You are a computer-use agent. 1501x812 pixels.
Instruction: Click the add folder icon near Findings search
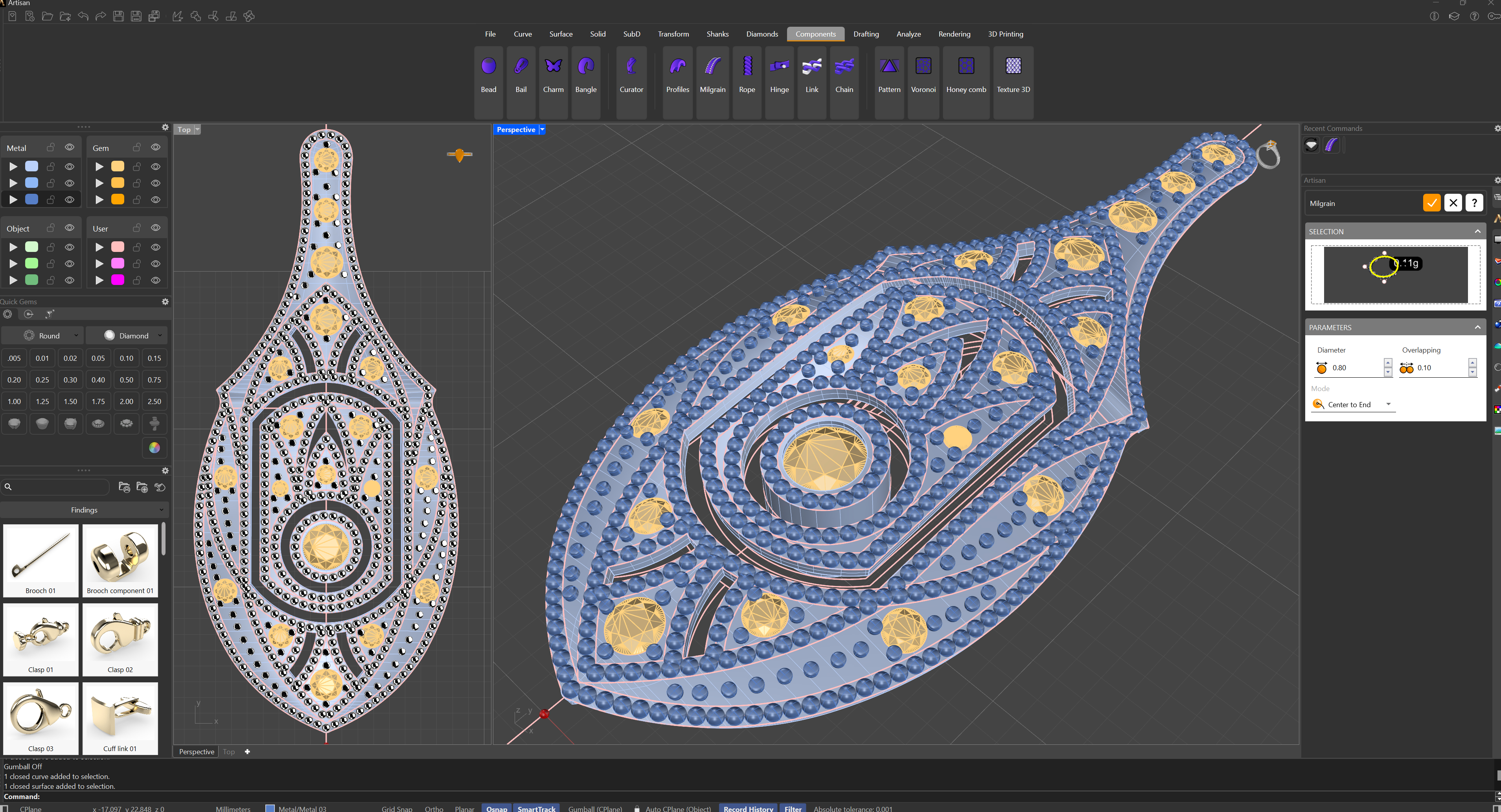142,487
